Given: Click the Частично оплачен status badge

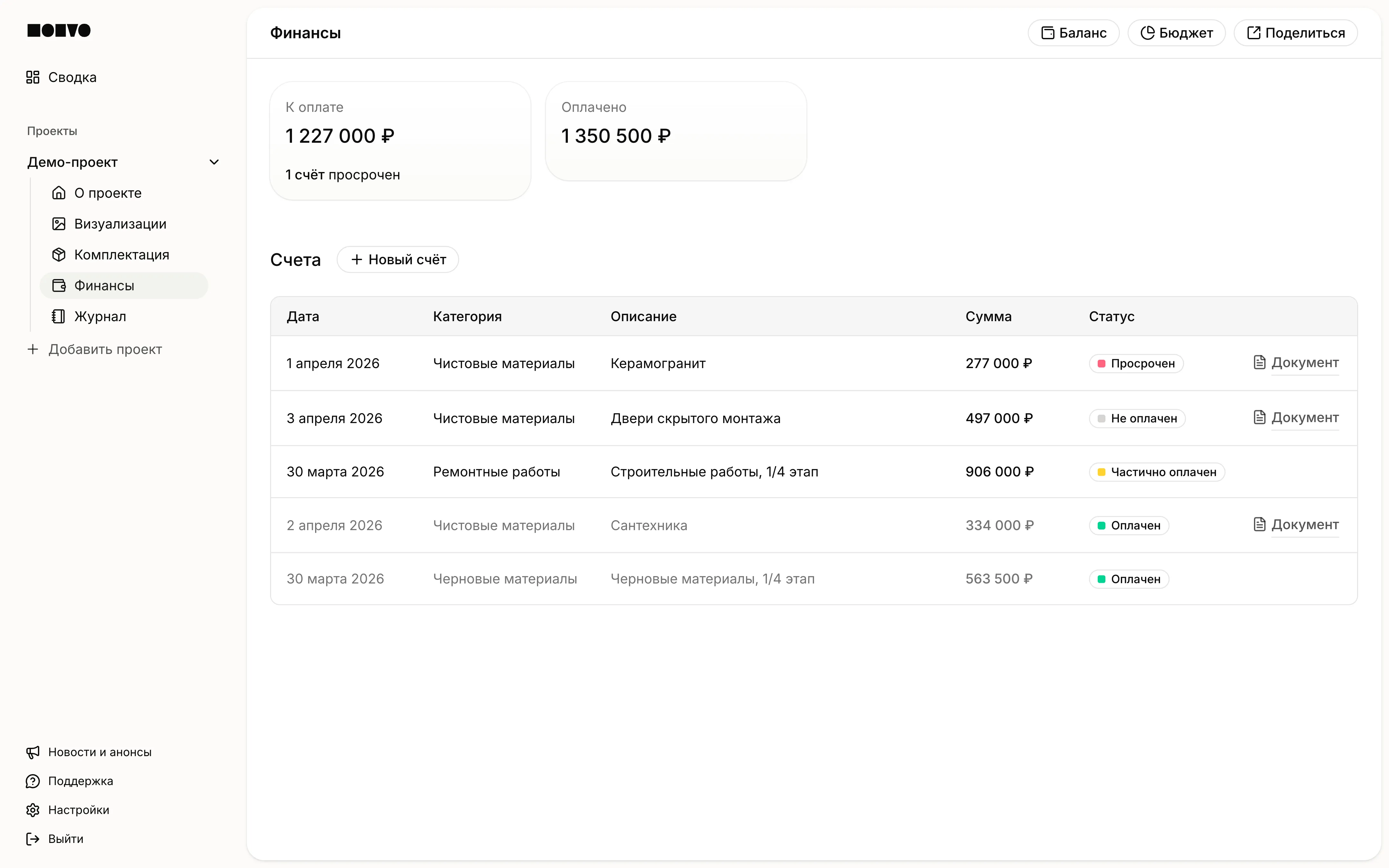Looking at the screenshot, I should (x=1157, y=472).
